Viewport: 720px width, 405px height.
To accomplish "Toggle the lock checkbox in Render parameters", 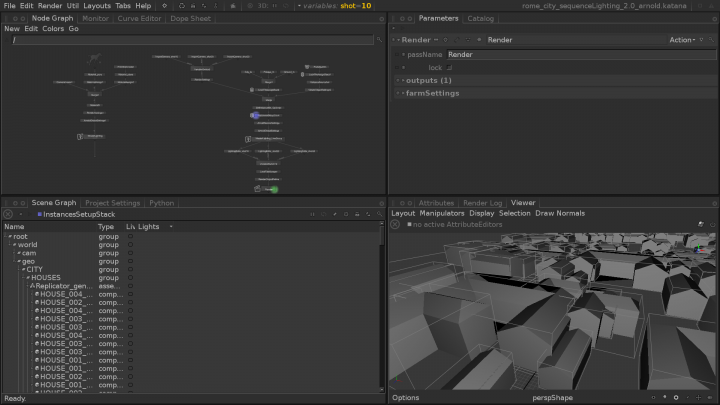I will [449, 67].
